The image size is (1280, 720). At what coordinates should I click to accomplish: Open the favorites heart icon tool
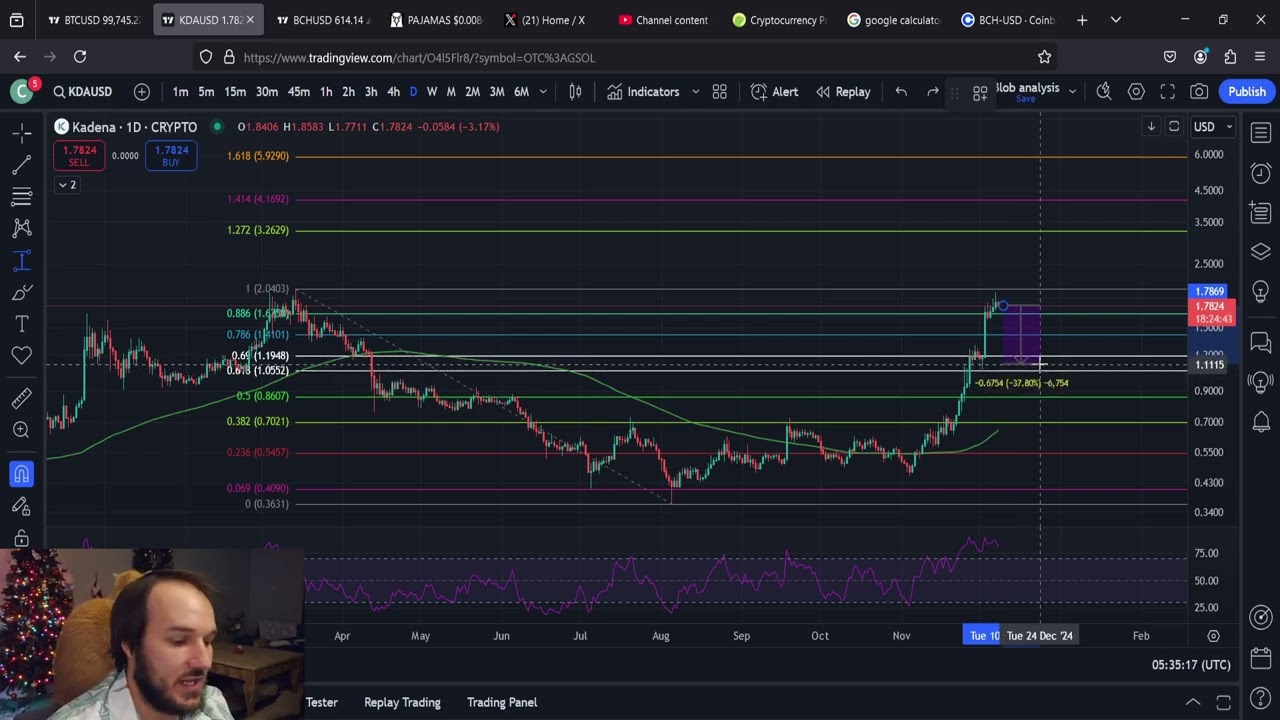pyautogui.click(x=22, y=356)
